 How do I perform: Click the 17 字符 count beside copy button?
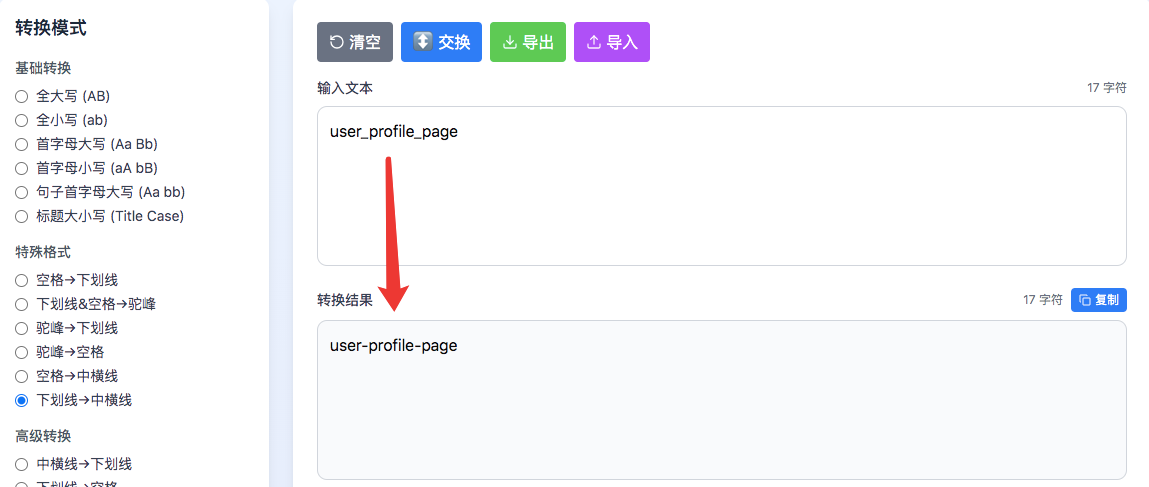point(1043,300)
